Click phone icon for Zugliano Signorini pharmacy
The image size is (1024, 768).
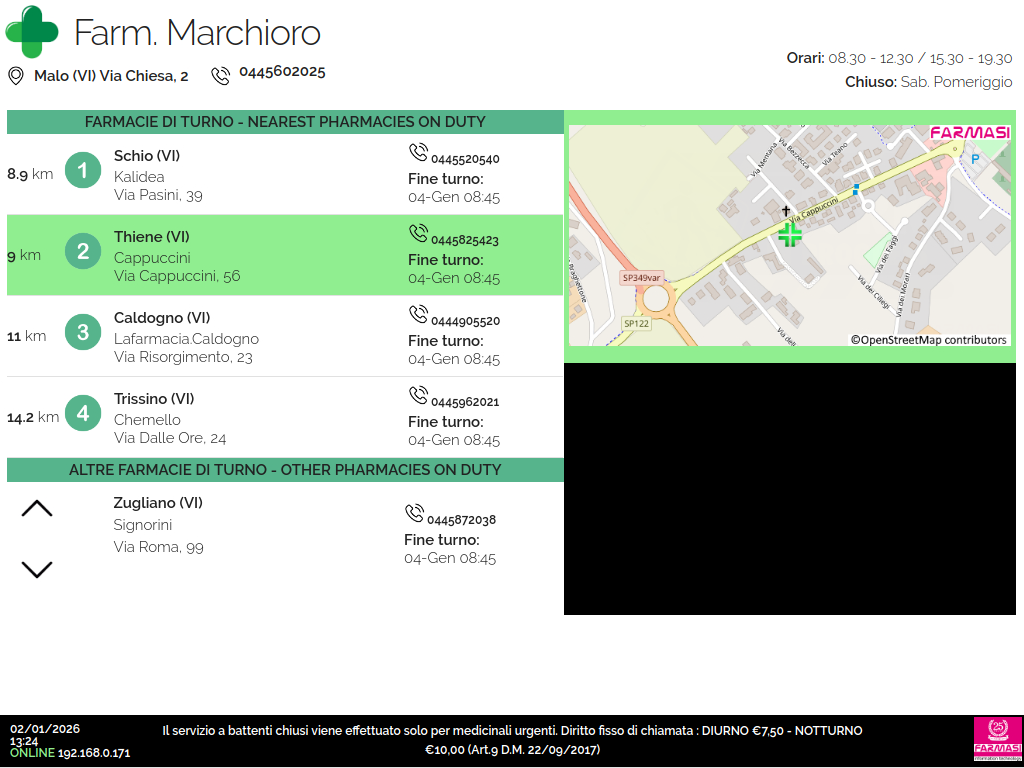[x=414, y=513]
